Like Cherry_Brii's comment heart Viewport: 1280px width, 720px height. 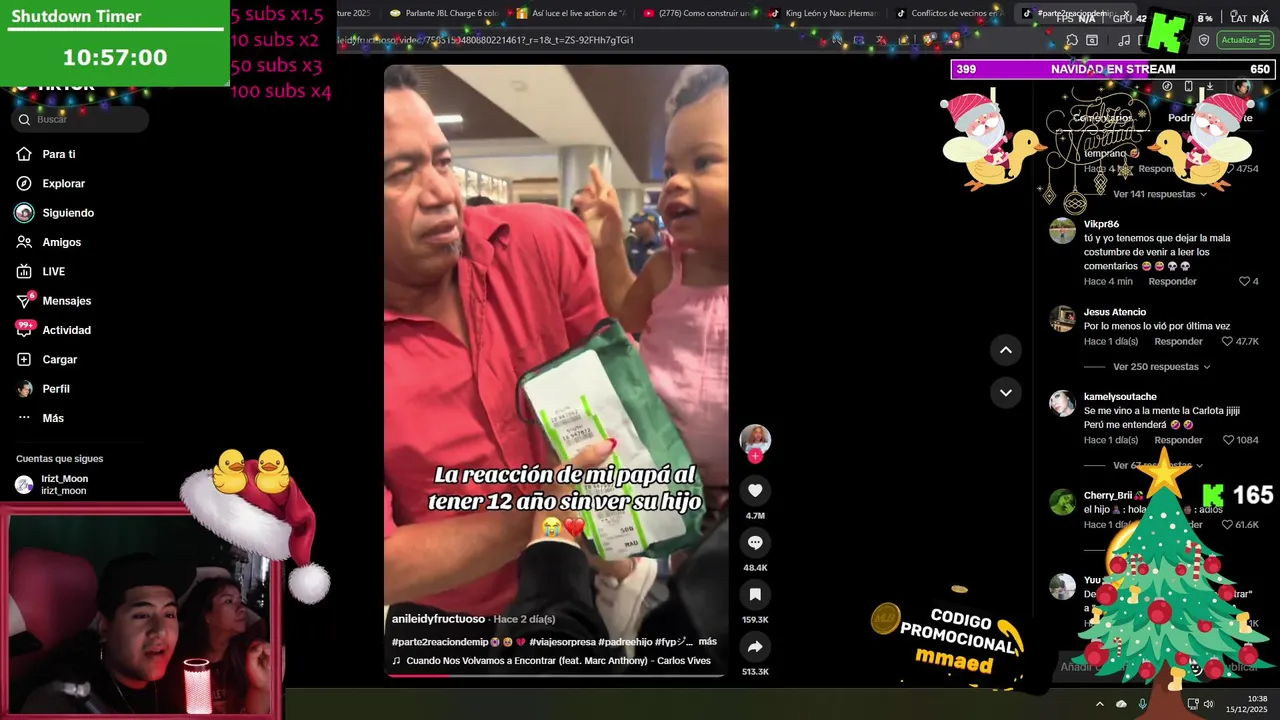pyautogui.click(x=1227, y=525)
